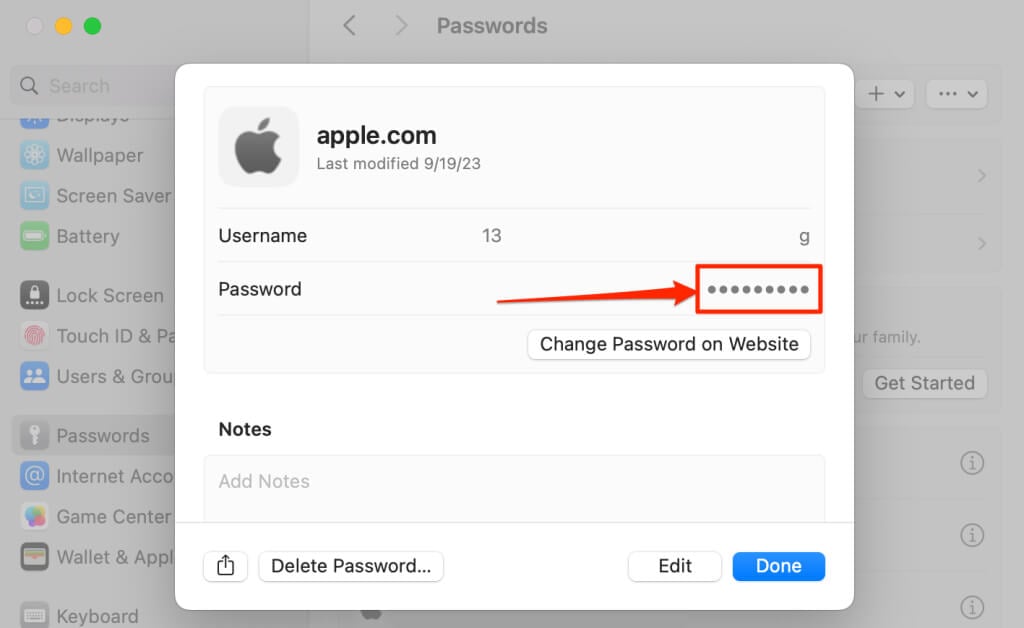1024x628 pixels.
Task: Reveal the hidden password dots
Action: click(x=758, y=289)
